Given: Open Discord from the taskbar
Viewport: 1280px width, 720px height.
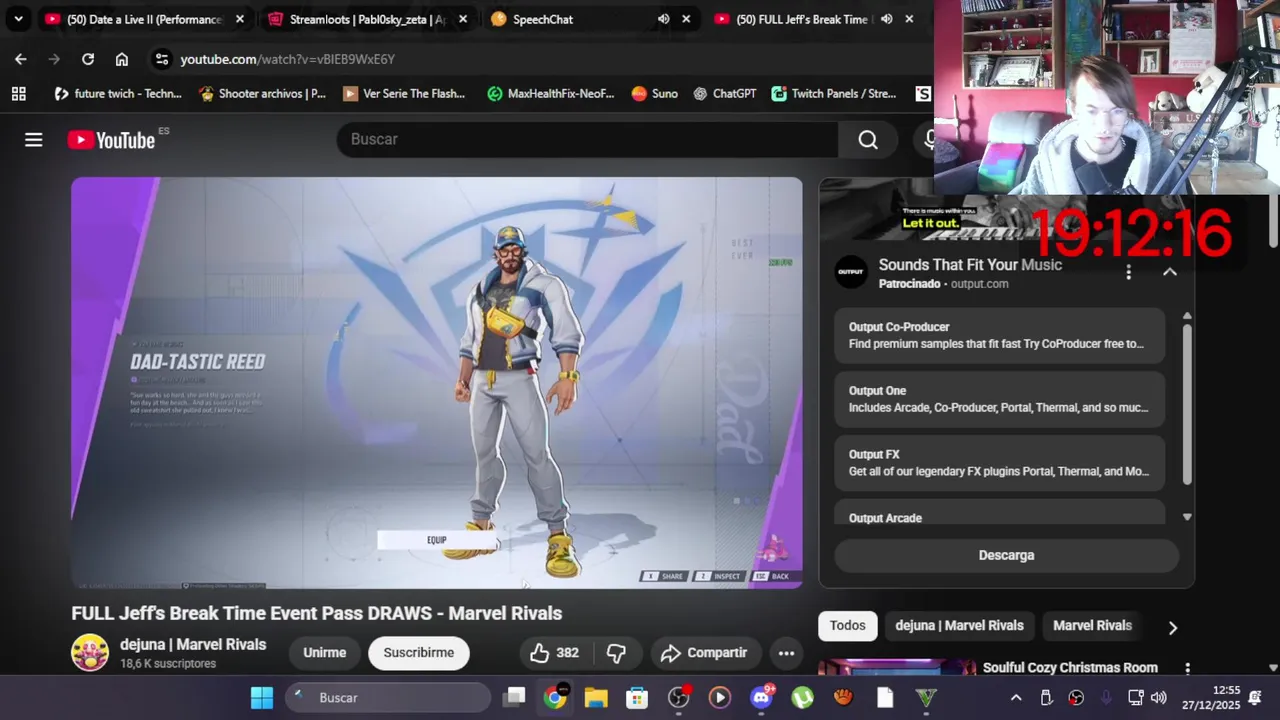Looking at the screenshot, I should point(762,698).
